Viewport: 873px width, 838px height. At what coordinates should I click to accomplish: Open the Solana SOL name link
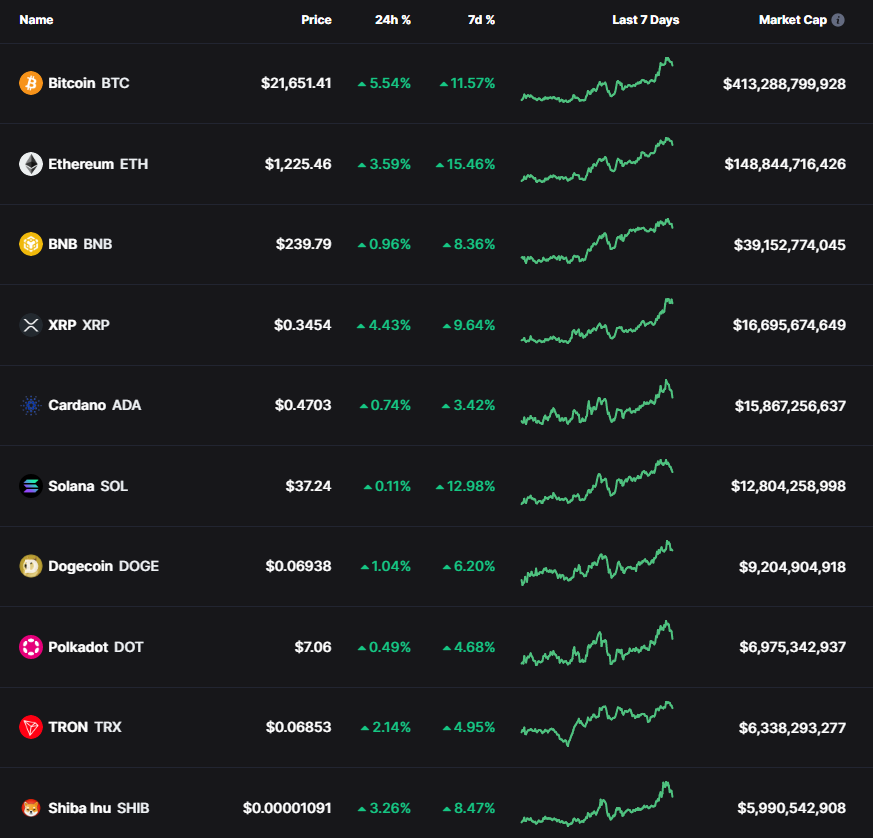click(x=88, y=486)
